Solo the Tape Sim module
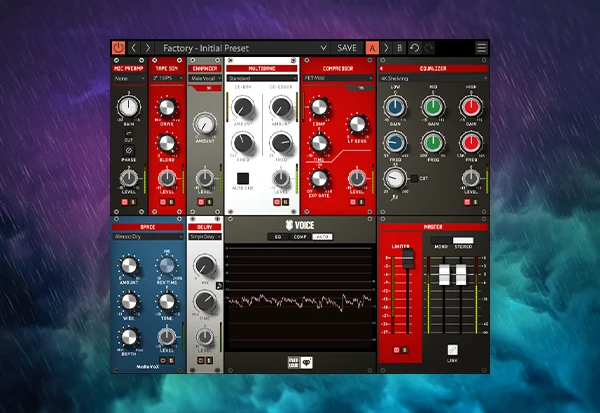 (171, 202)
